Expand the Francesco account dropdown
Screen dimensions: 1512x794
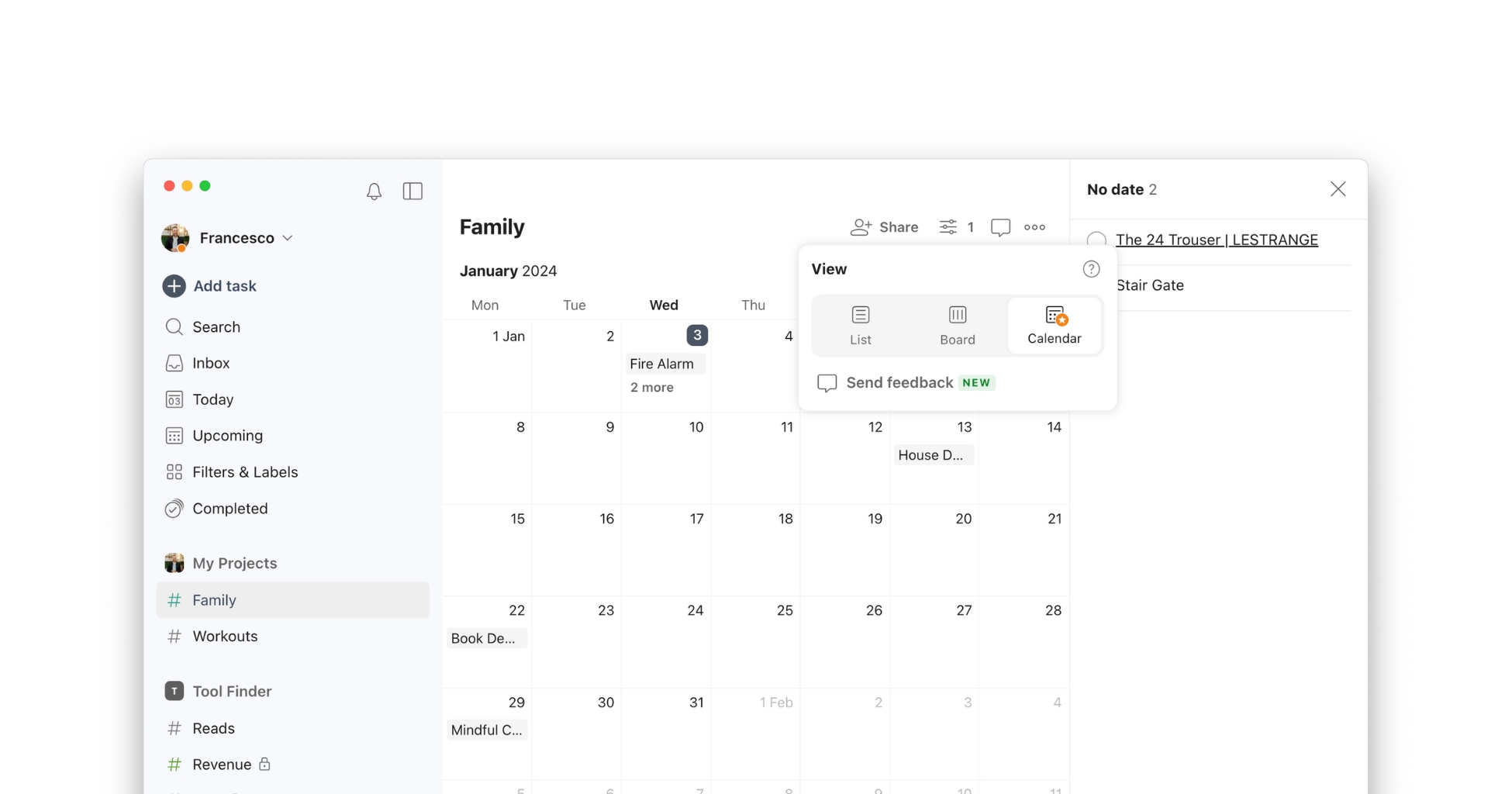(288, 238)
